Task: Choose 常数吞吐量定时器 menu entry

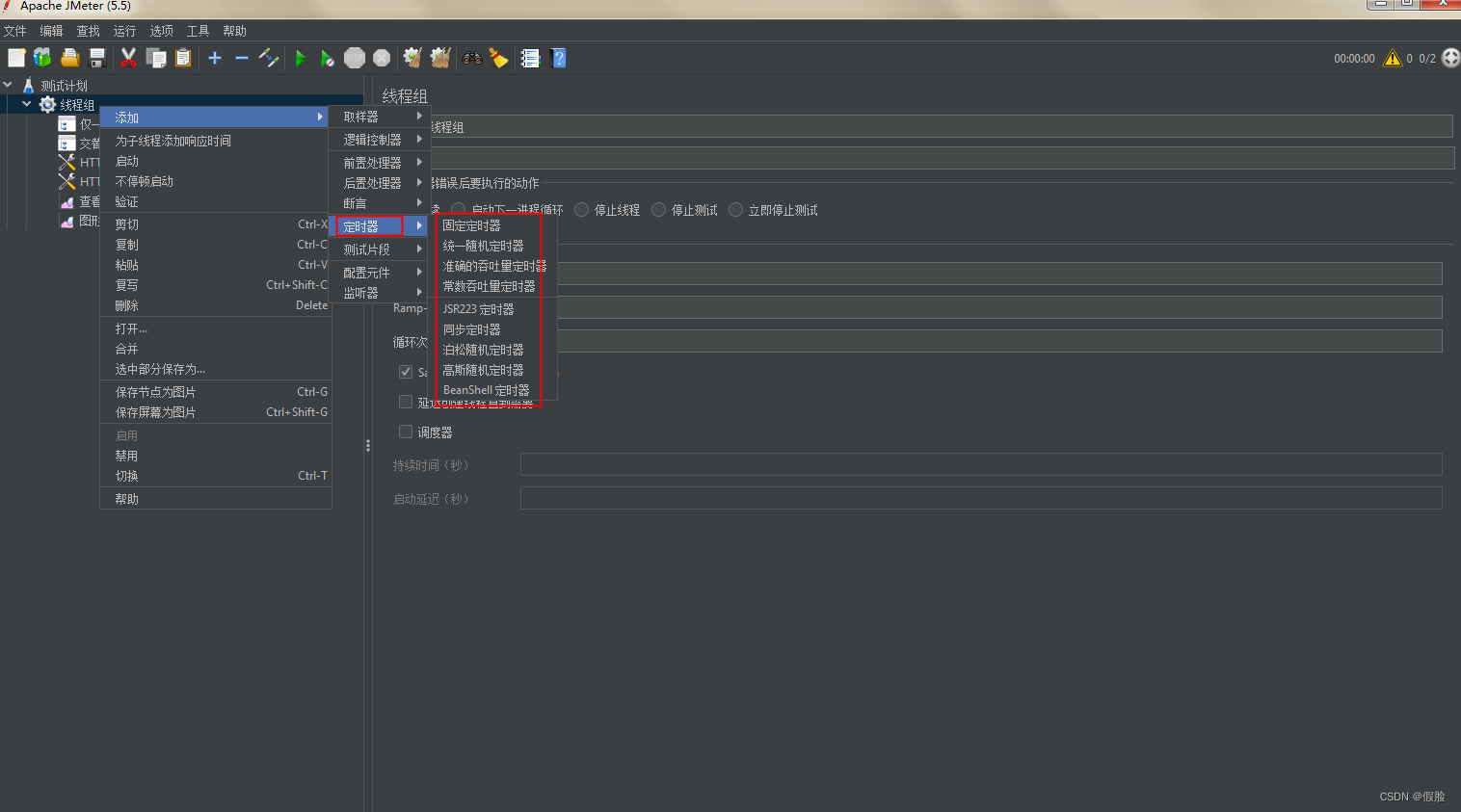Action: [494, 286]
